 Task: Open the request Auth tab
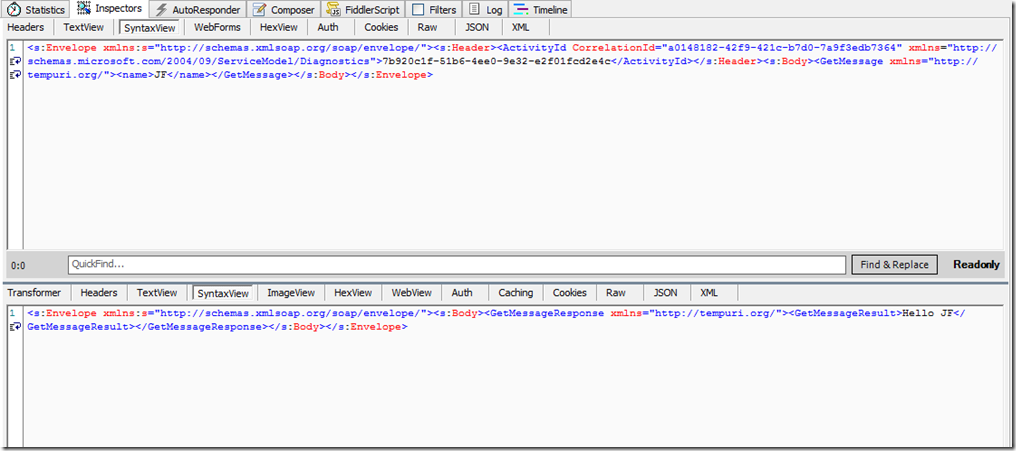(x=328, y=27)
